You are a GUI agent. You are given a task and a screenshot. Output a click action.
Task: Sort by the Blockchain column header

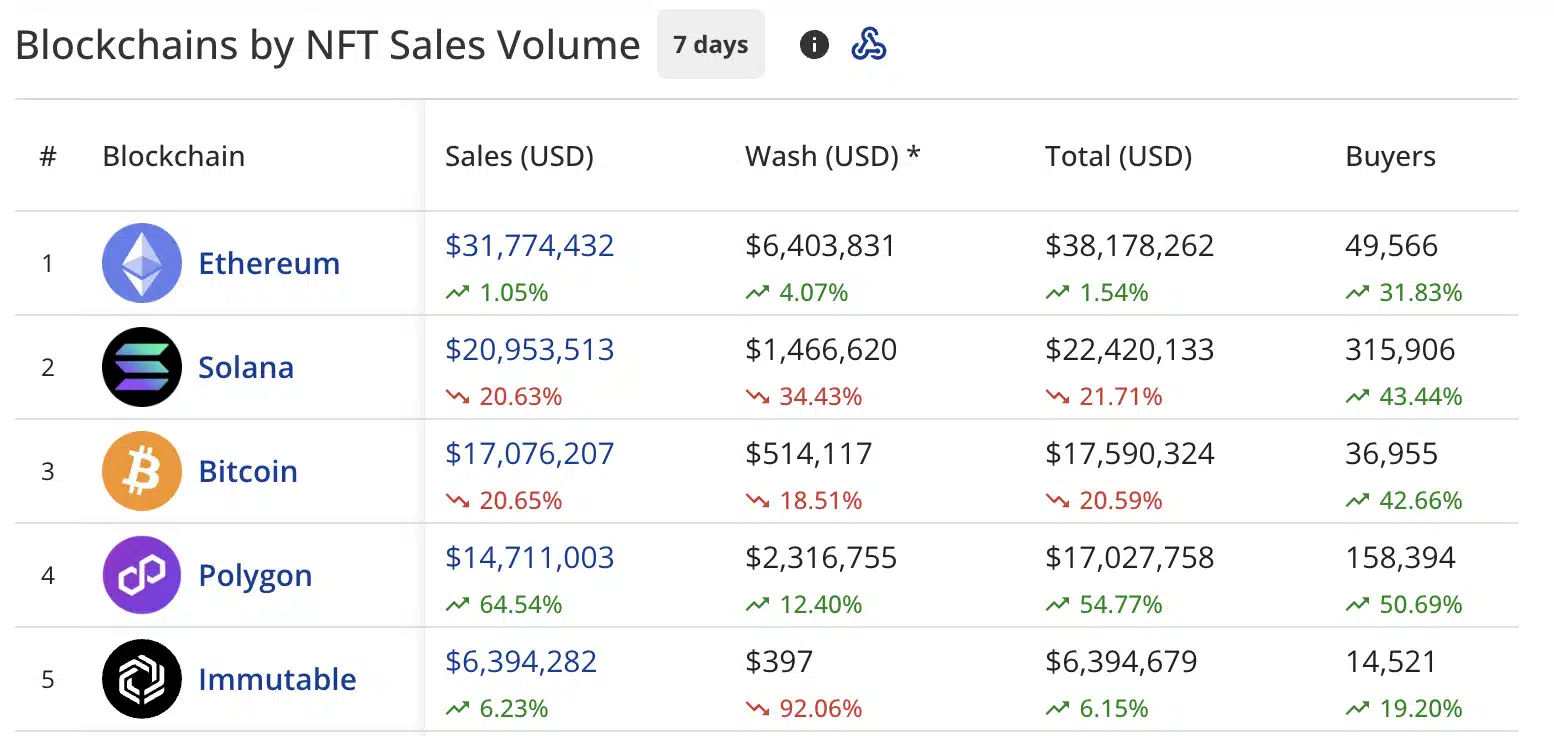coord(173,156)
